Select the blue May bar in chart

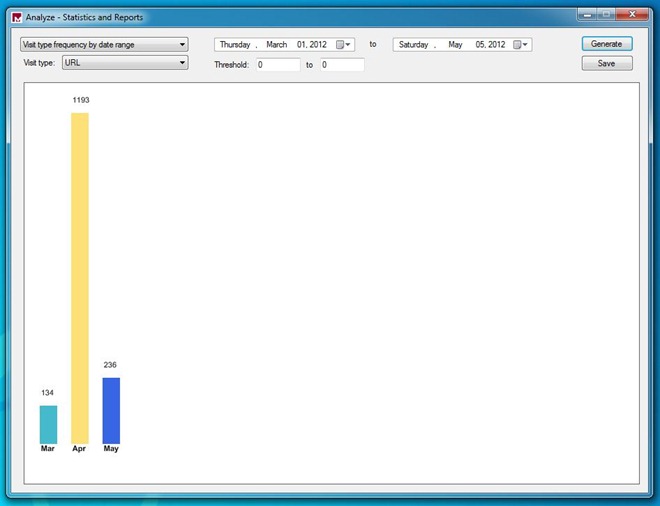tap(111, 410)
